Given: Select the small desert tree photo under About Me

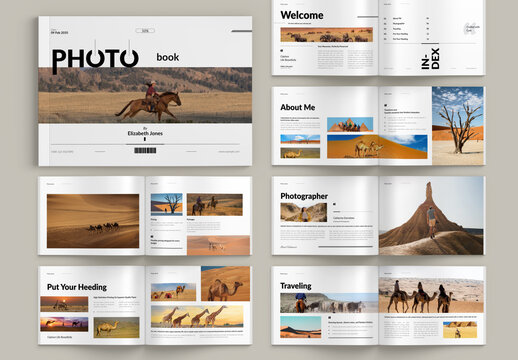Looking at the screenshot, I should tap(300, 139).
